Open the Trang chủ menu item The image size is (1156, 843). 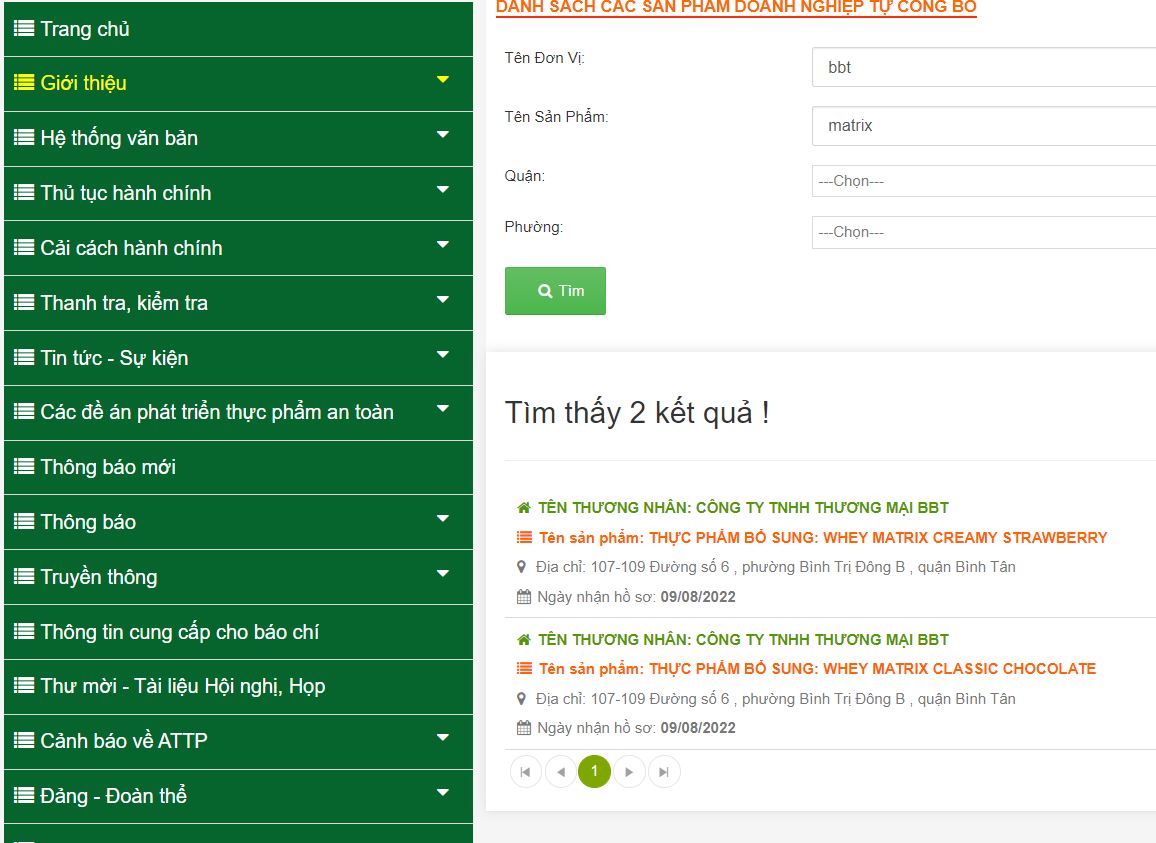[238, 29]
